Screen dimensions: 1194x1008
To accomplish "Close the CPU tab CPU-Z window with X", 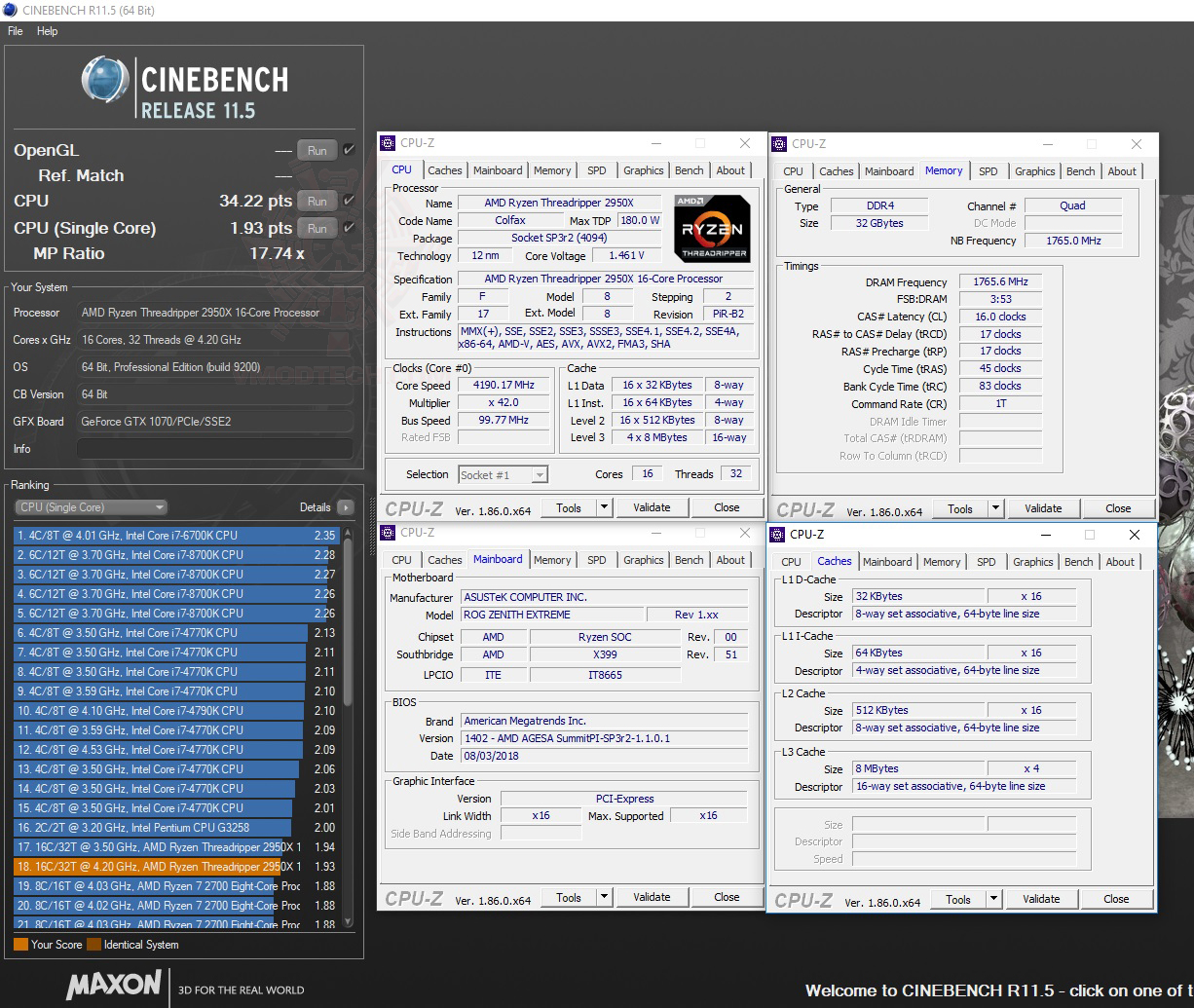I will [x=745, y=143].
